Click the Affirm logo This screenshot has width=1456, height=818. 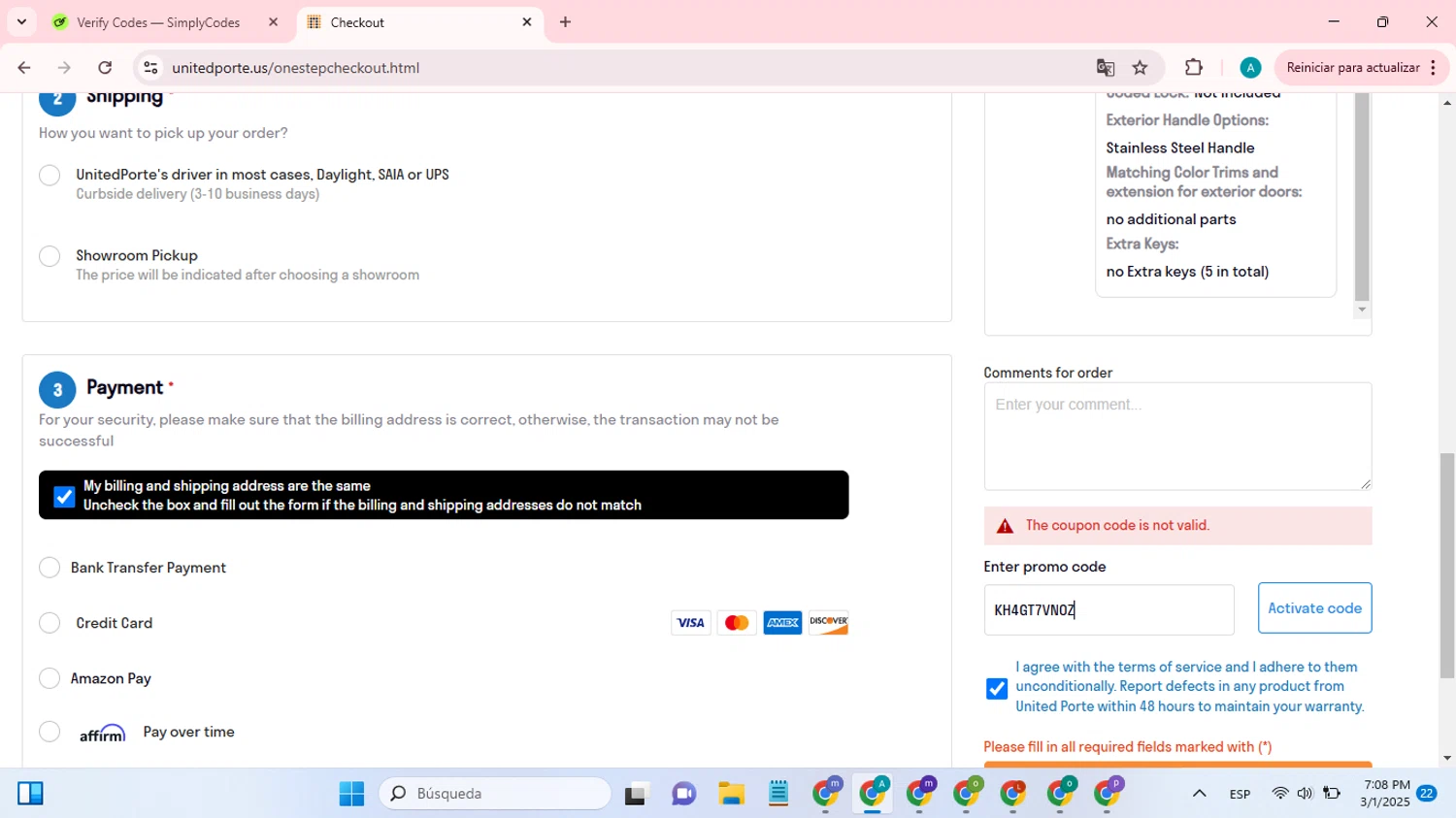coord(102,734)
